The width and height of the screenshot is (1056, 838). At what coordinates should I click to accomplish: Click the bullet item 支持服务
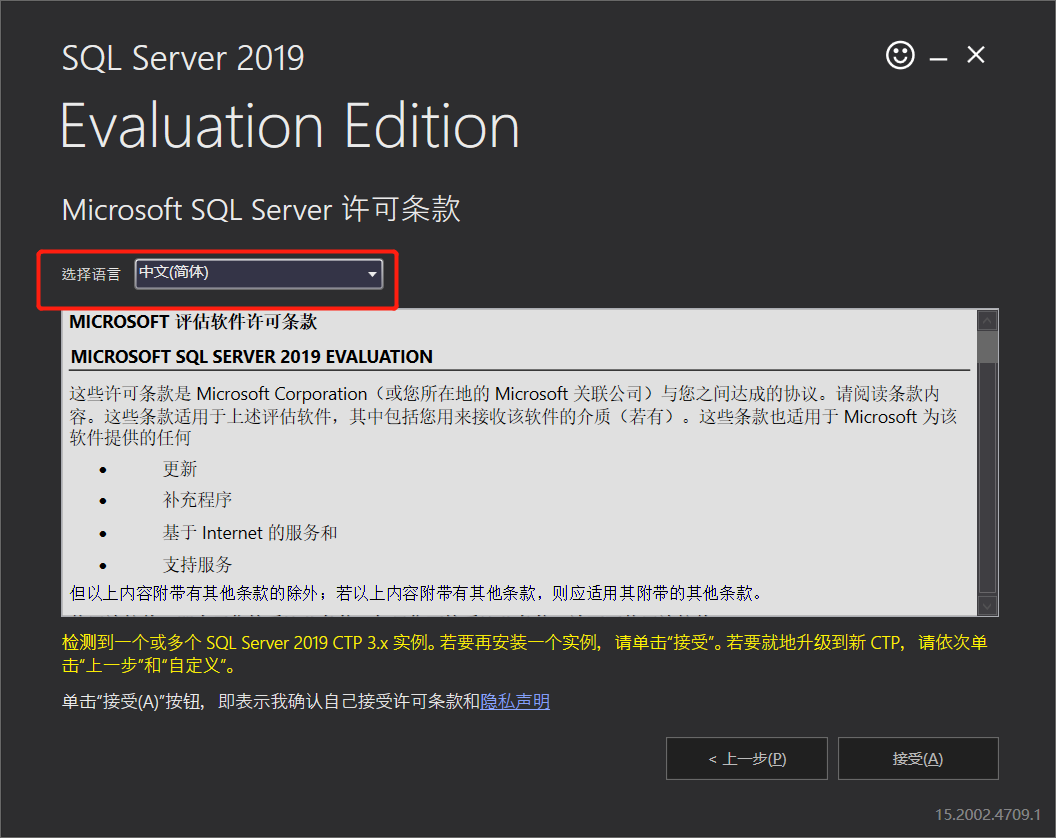[x=197, y=565]
